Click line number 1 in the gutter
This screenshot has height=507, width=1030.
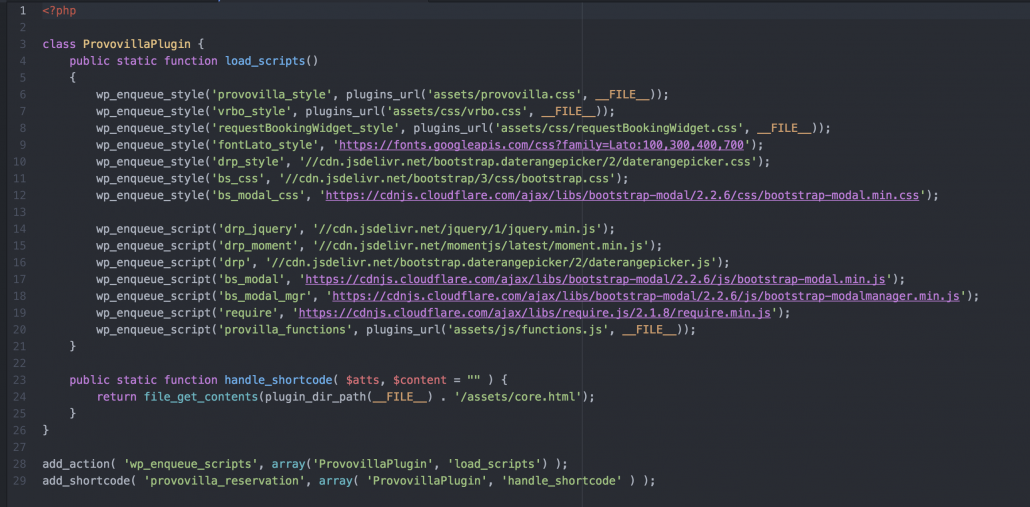coord(21,10)
